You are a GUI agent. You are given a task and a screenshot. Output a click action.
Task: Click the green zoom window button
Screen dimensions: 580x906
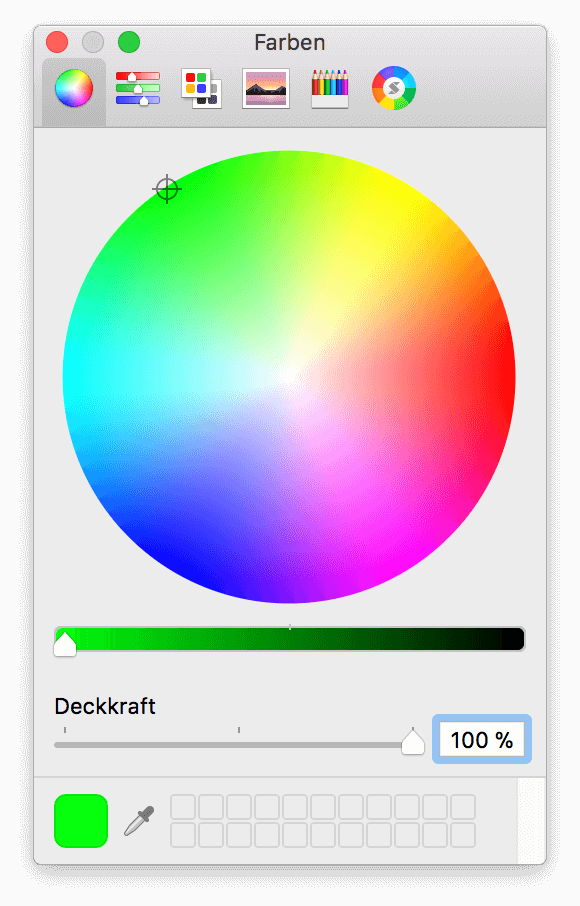(x=129, y=42)
